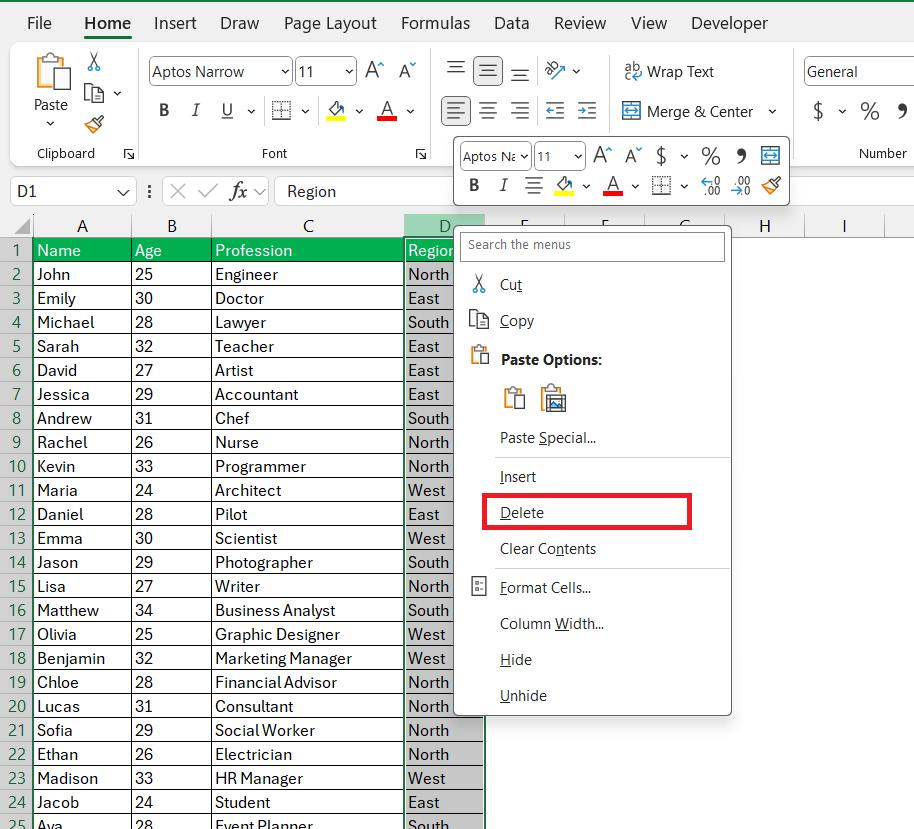This screenshot has width=914, height=829.
Task: Click Increase Indent icon in Alignment group
Action: (x=587, y=111)
